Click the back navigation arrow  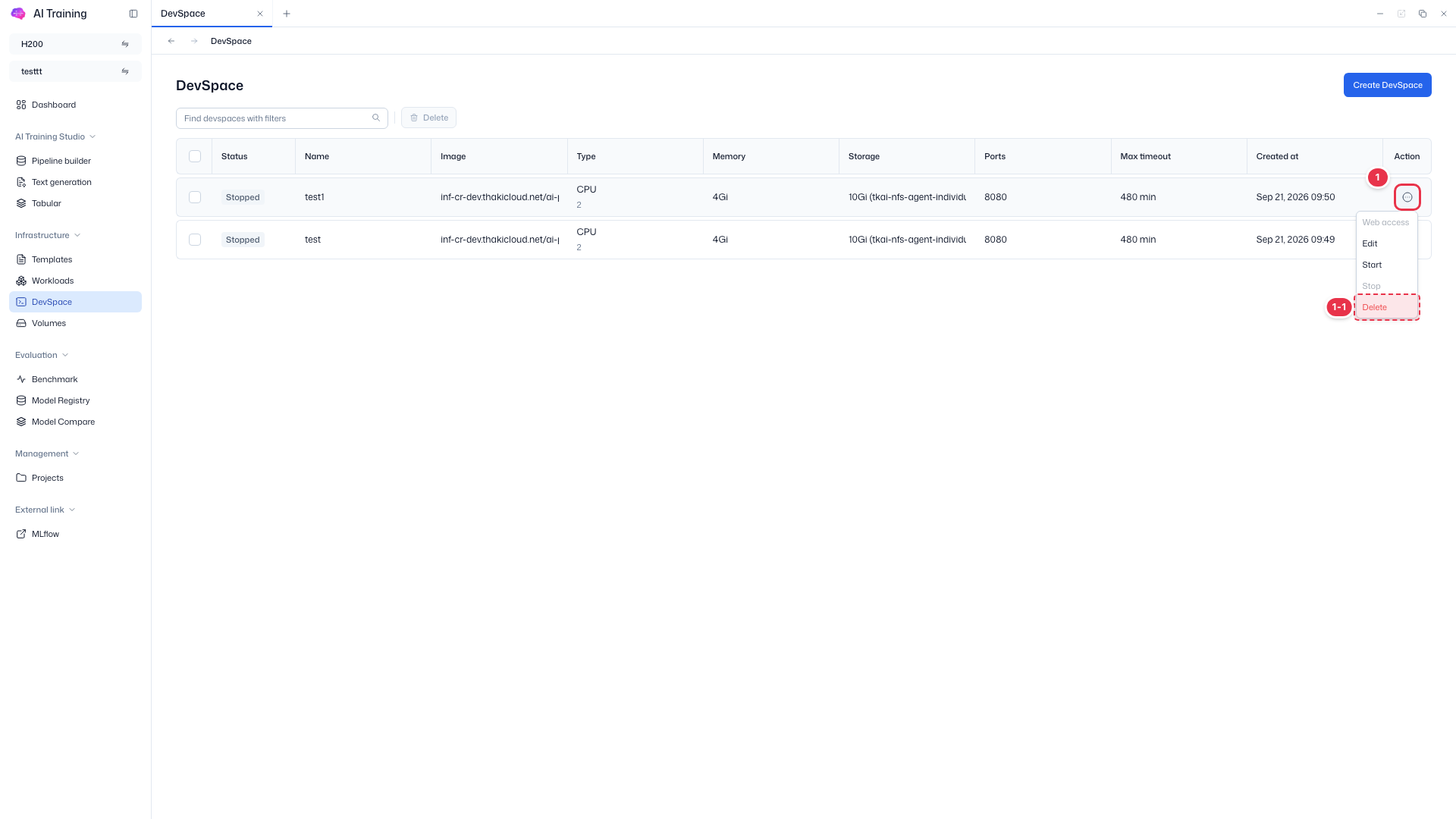point(171,41)
